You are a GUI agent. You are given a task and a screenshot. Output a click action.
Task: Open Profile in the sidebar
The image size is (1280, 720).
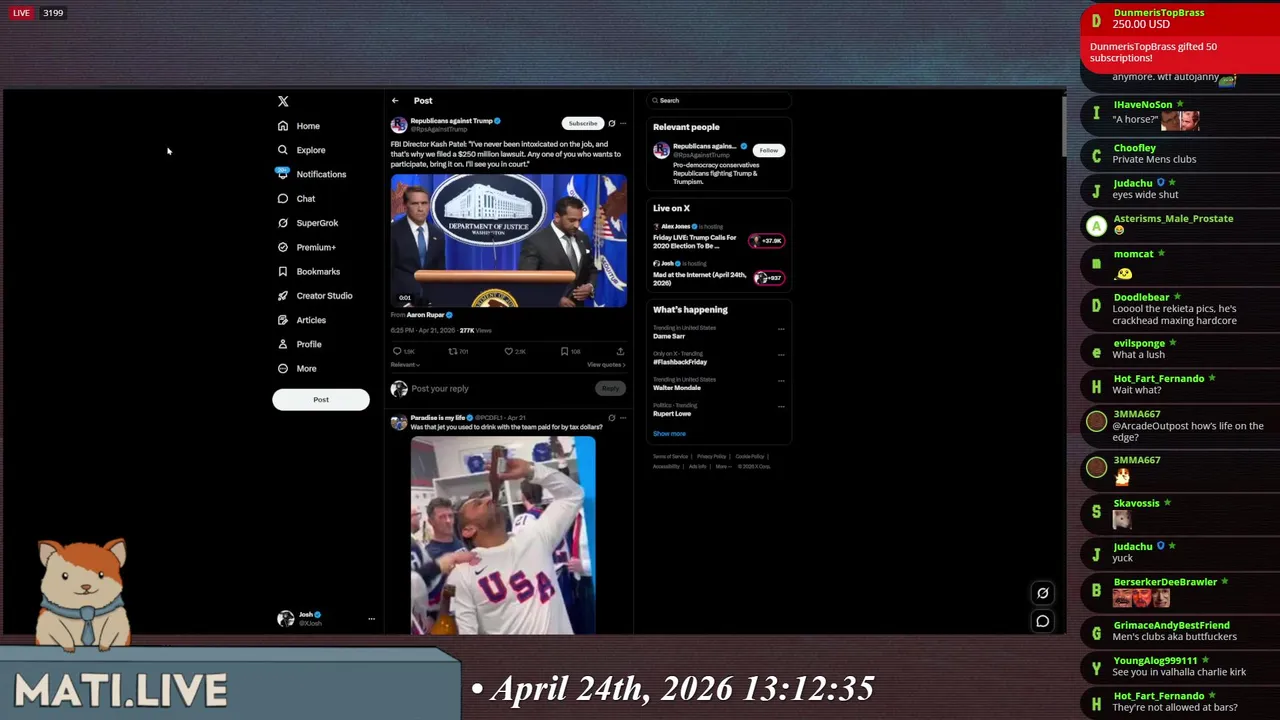(x=299, y=344)
